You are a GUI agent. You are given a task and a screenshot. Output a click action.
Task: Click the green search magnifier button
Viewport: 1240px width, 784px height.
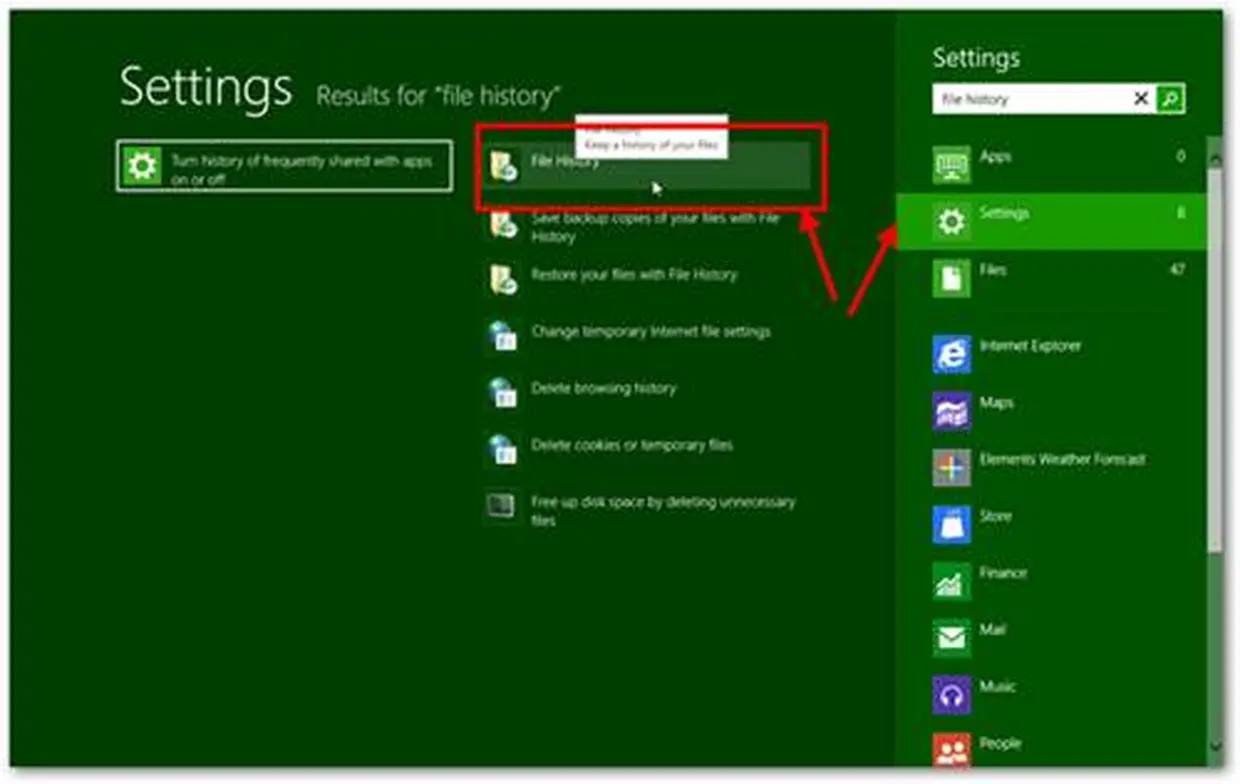pyautogui.click(x=1170, y=99)
